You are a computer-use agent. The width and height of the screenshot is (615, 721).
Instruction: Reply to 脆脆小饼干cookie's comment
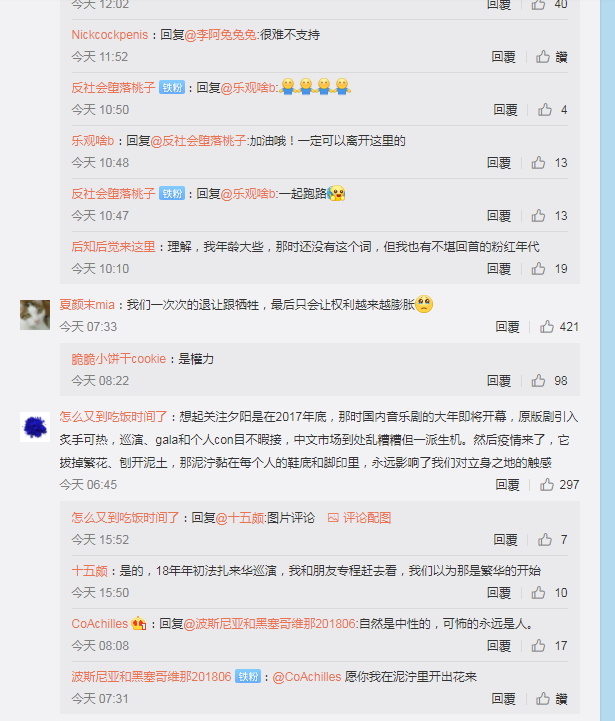pyautogui.click(x=499, y=381)
